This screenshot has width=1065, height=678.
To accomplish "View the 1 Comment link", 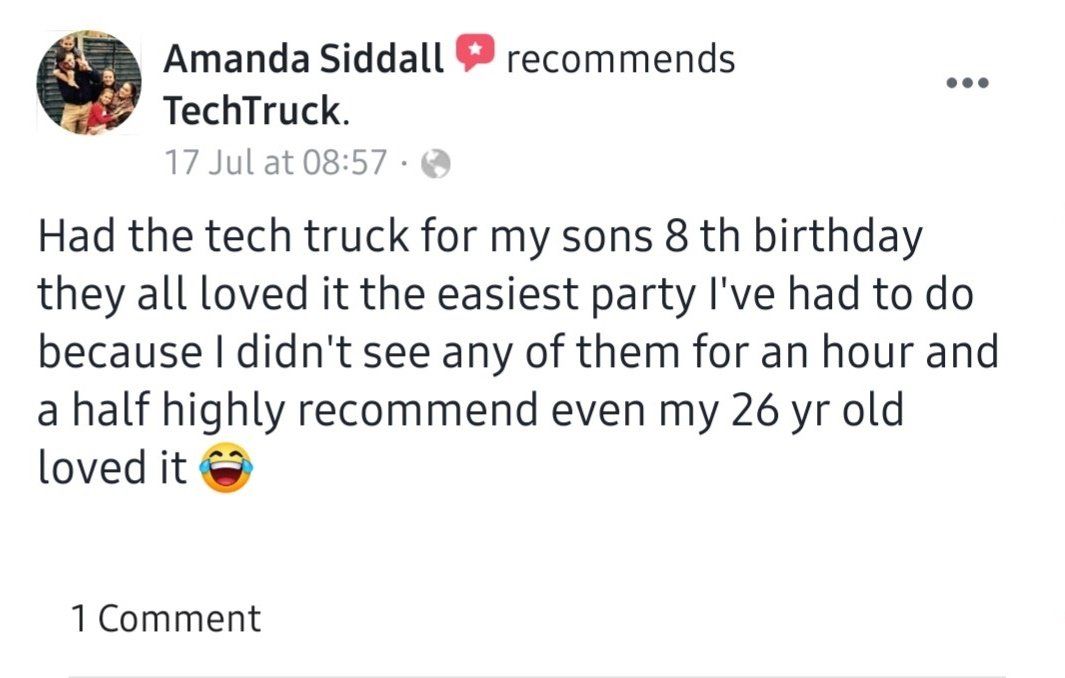I will 166,618.
